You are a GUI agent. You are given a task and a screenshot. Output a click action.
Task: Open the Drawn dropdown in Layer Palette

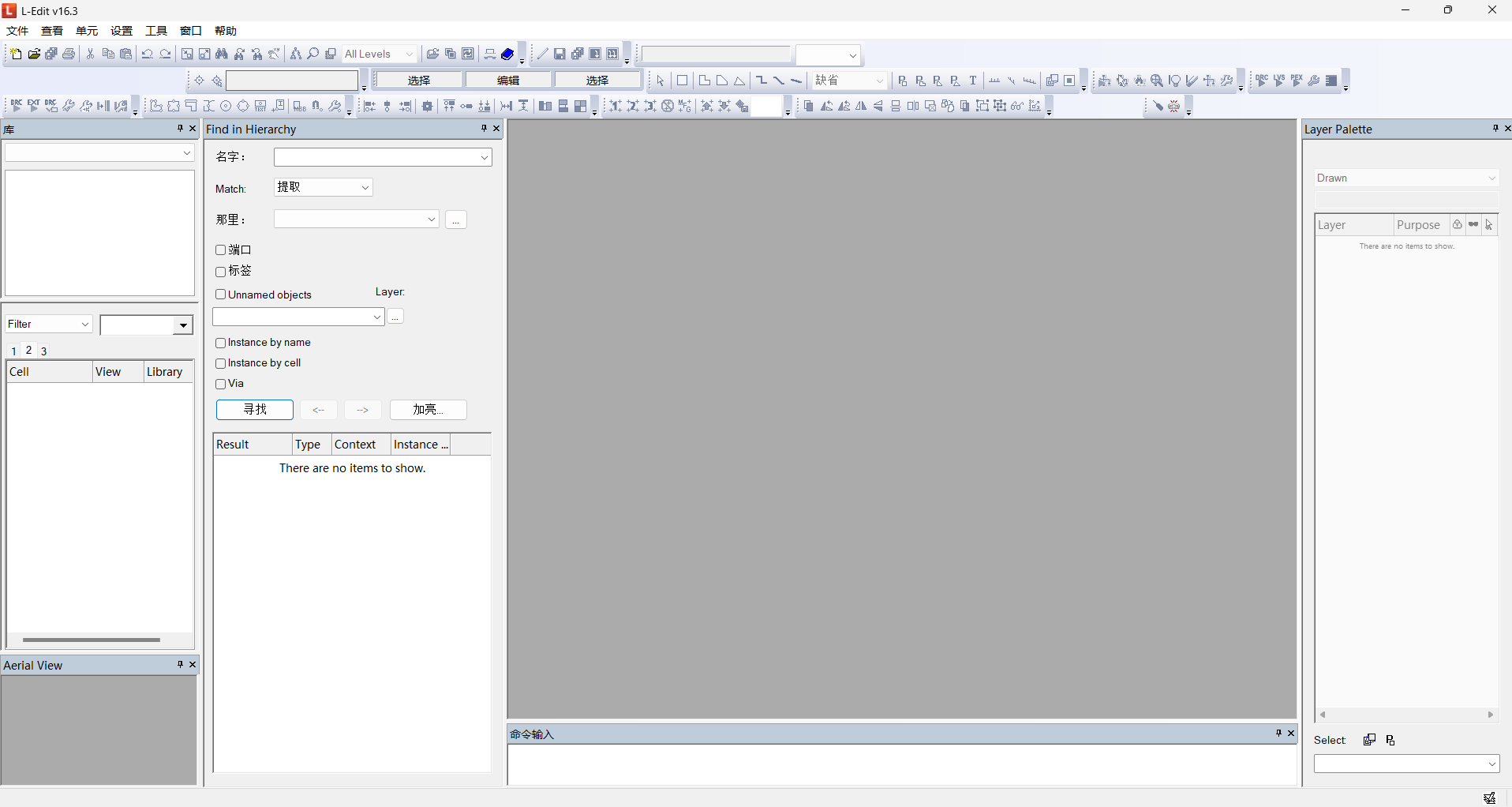(x=1406, y=178)
